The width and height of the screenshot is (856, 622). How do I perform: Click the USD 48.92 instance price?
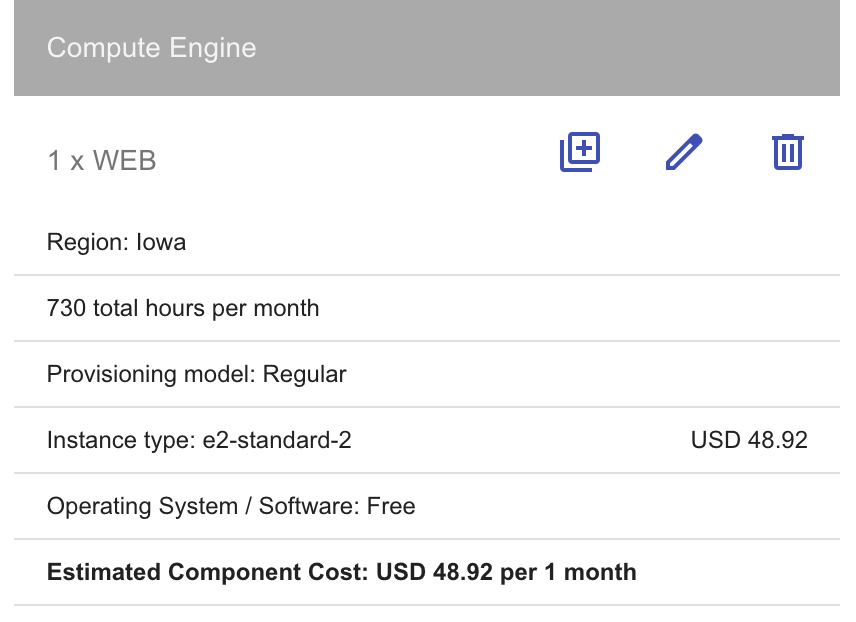pyautogui.click(x=749, y=440)
